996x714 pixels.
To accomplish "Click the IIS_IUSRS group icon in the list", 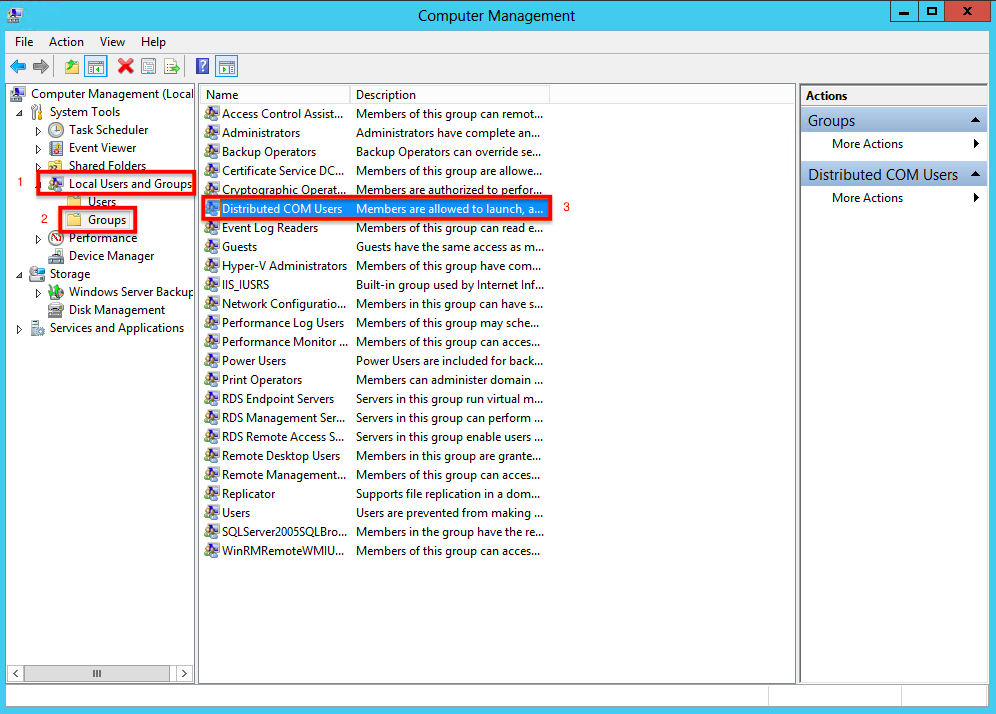I will (x=212, y=285).
